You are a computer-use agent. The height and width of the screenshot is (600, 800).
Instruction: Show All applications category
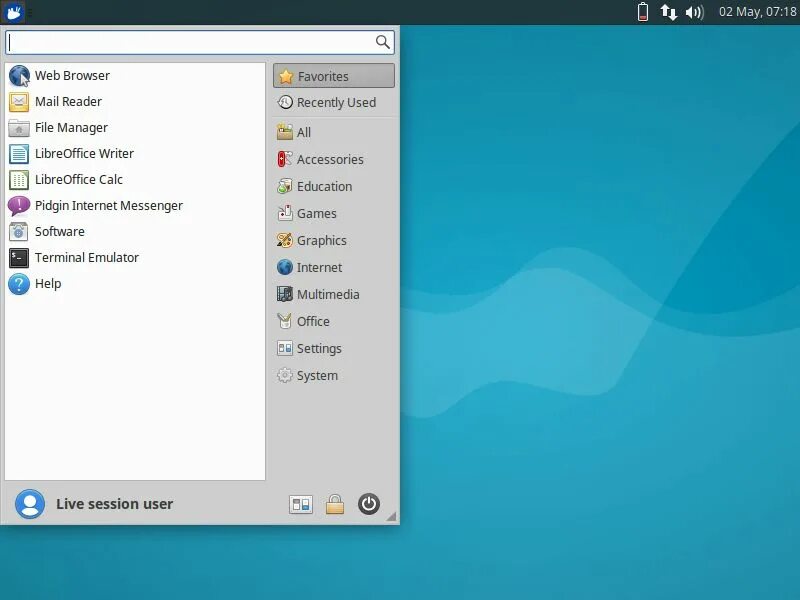(334, 133)
